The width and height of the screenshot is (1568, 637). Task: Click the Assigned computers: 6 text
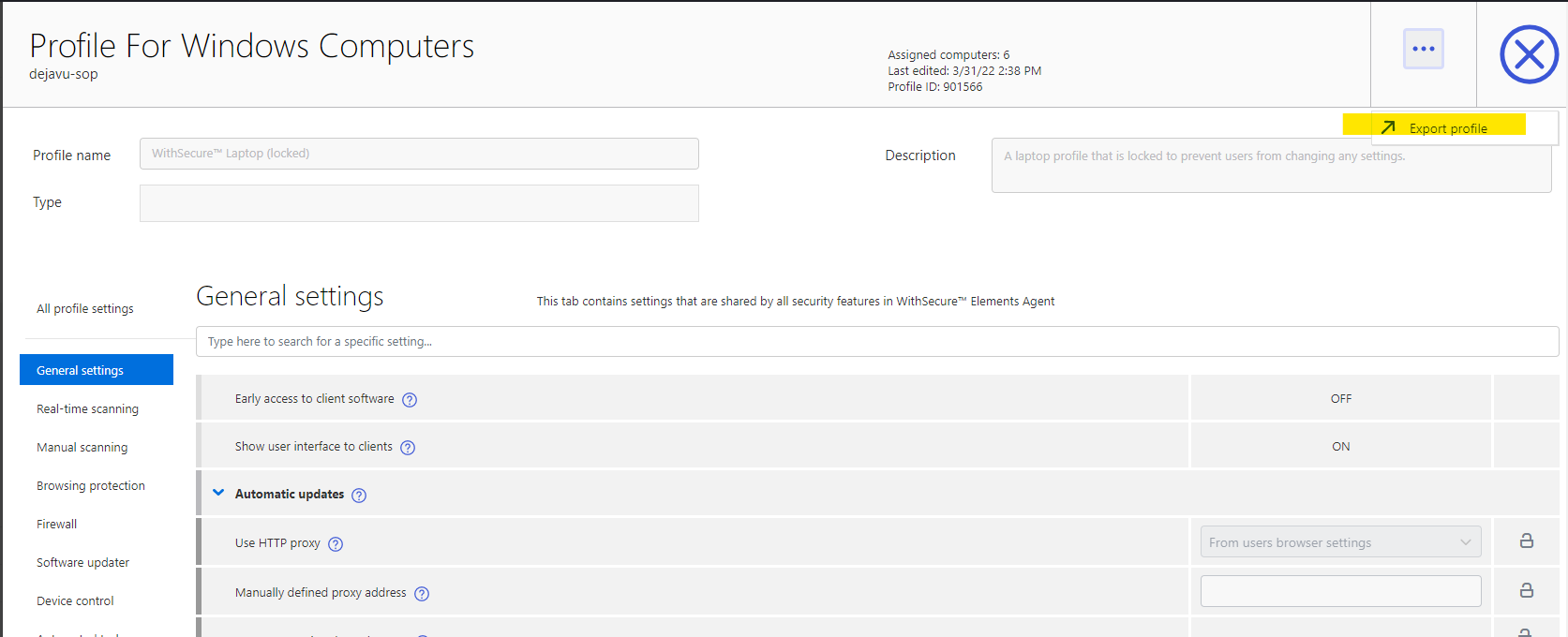click(x=948, y=54)
